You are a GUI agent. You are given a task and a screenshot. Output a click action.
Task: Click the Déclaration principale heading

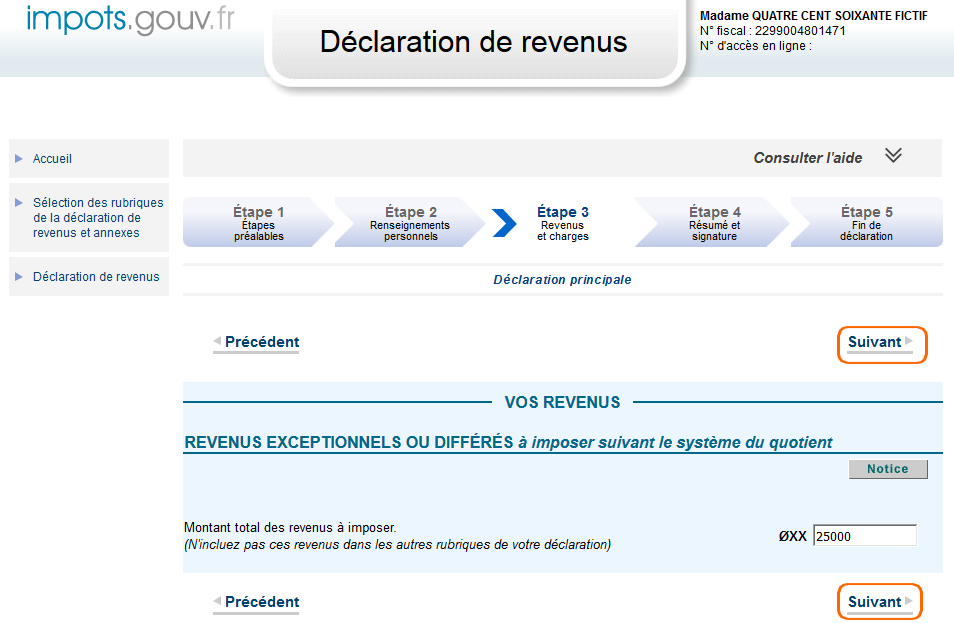(x=562, y=280)
